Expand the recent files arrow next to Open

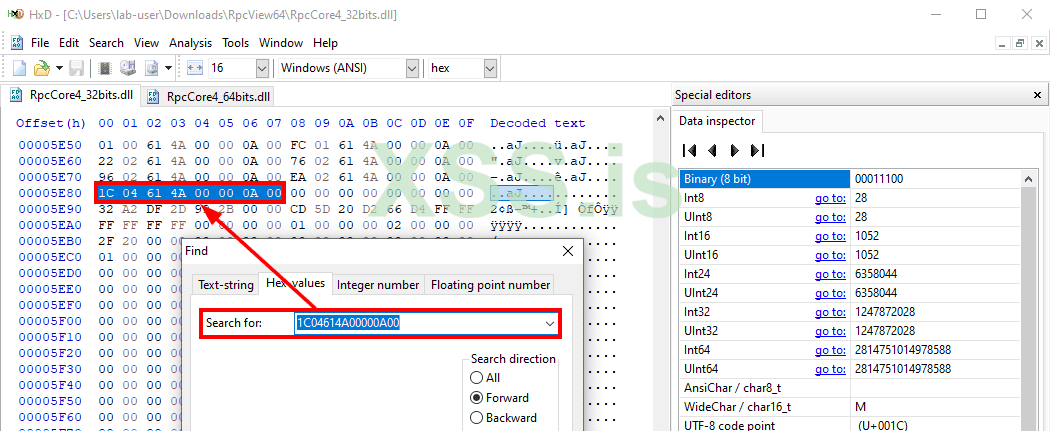pyautogui.click(x=60, y=68)
